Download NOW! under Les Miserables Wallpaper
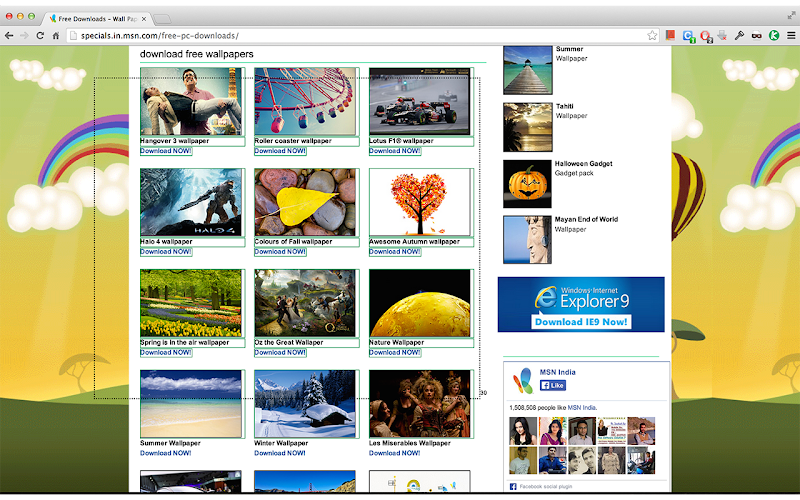 394,453
